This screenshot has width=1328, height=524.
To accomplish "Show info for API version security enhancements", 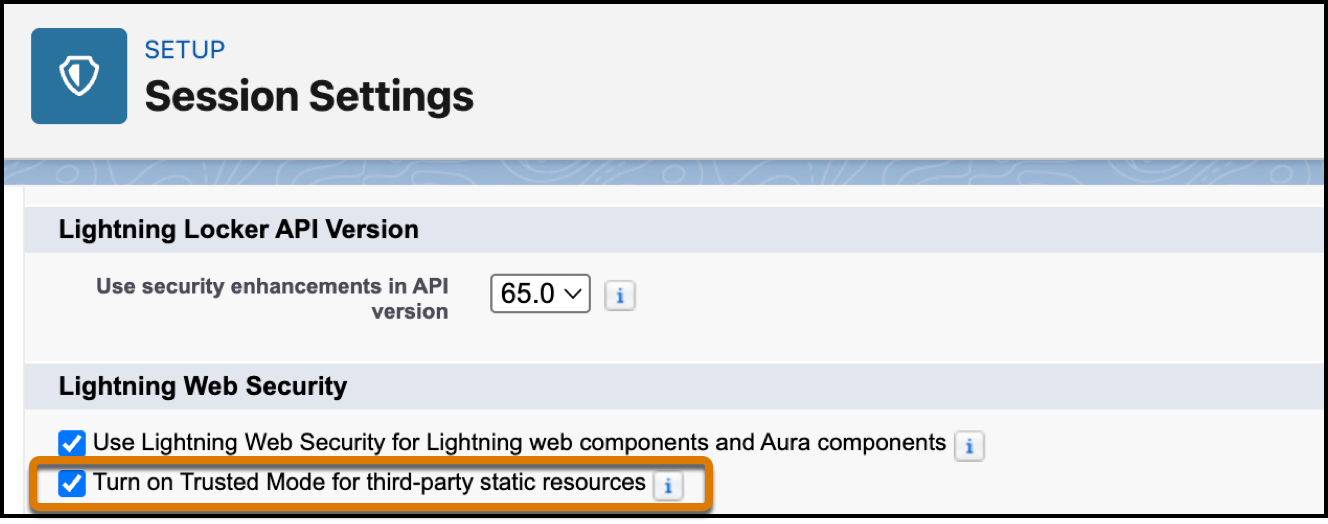I will pyautogui.click(x=620, y=296).
